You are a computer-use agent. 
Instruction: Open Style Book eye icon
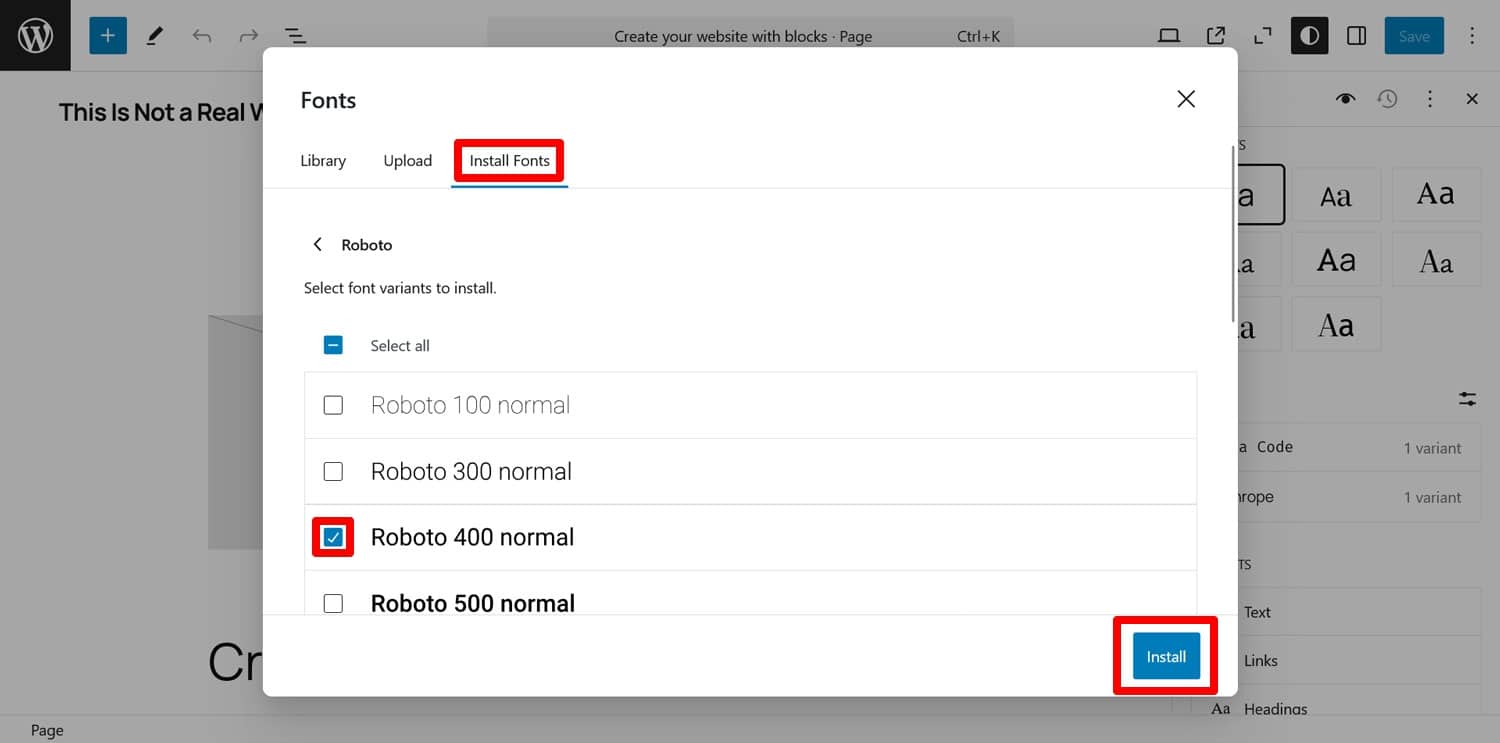pos(1345,99)
